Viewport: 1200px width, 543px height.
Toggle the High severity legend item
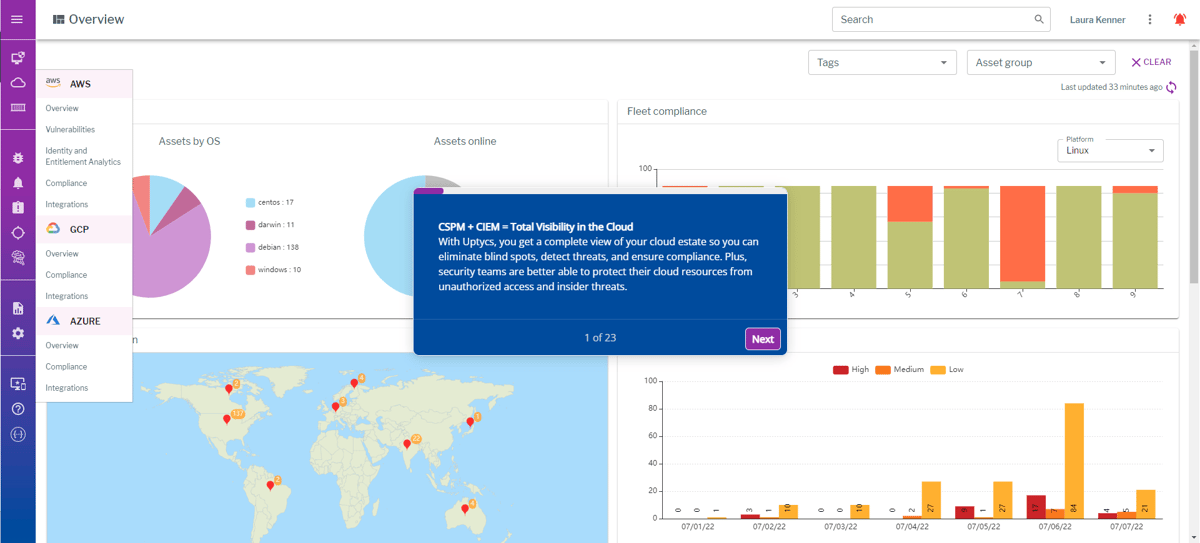(x=851, y=369)
